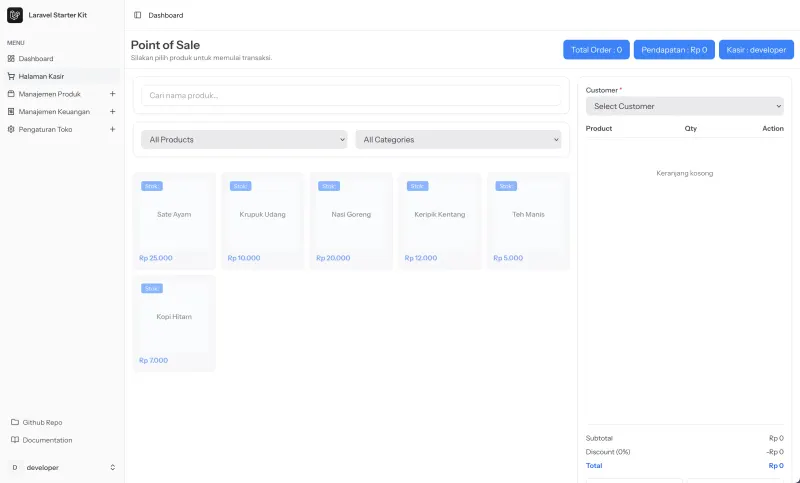Select Manajemen Keuangan menu item
This screenshot has width=800, height=483.
[x=61, y=112]
